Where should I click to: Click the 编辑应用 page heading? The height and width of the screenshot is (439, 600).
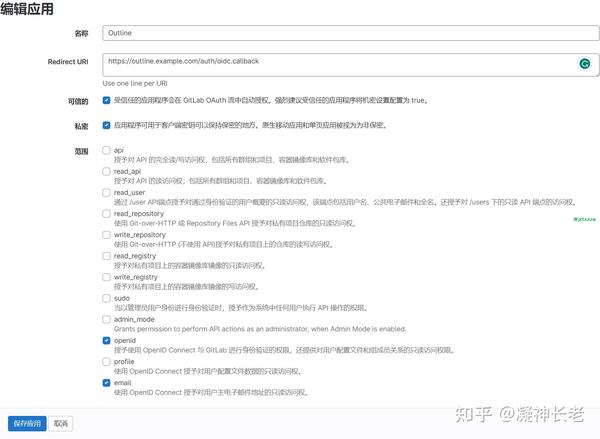27,8
